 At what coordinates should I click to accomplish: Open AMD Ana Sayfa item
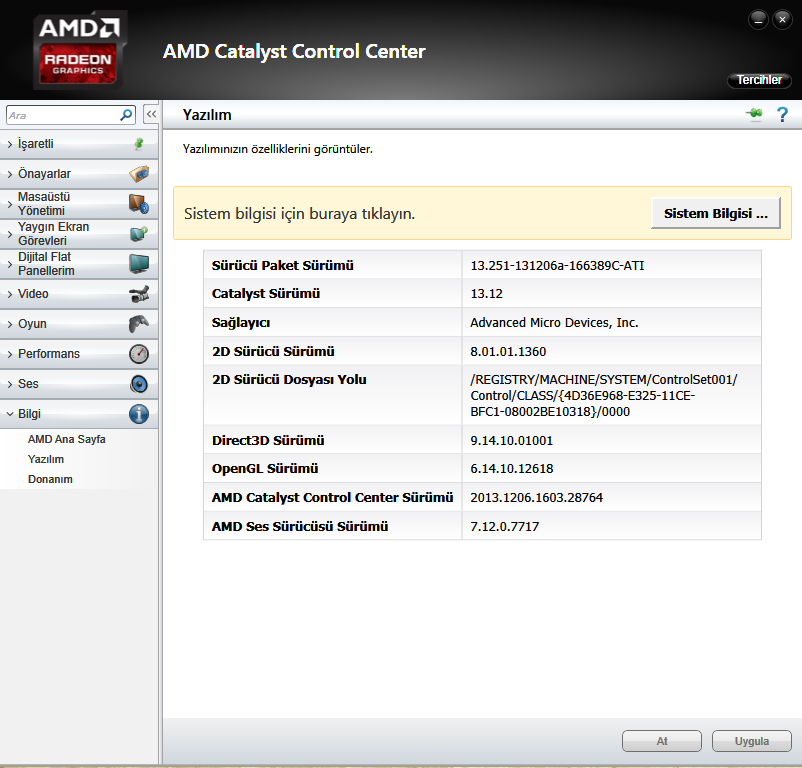[x=66, y=439]
